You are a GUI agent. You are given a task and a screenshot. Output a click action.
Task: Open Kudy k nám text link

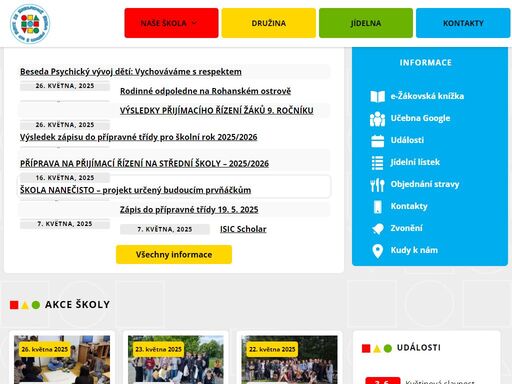(x=414, y=250)
